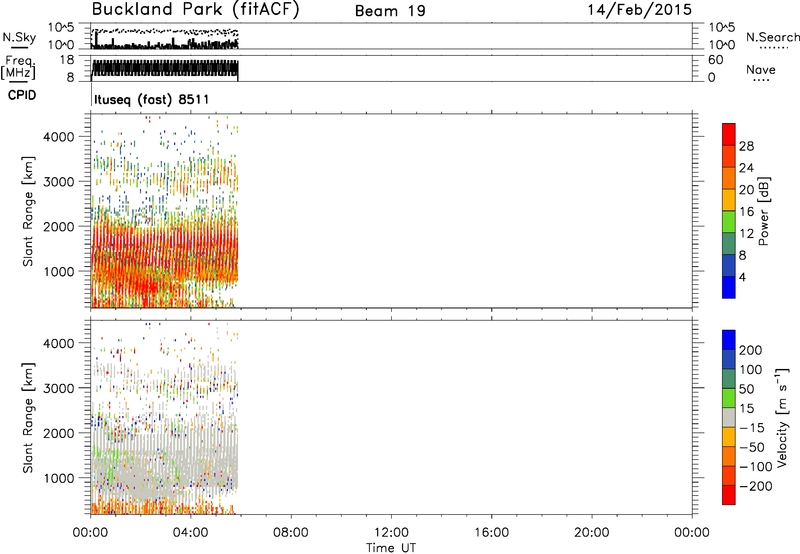Image resolution: width=800 pixels, height=554 pixels.
Task: Click the '10^5' label on left noise axis
Action: click(61, 28)
